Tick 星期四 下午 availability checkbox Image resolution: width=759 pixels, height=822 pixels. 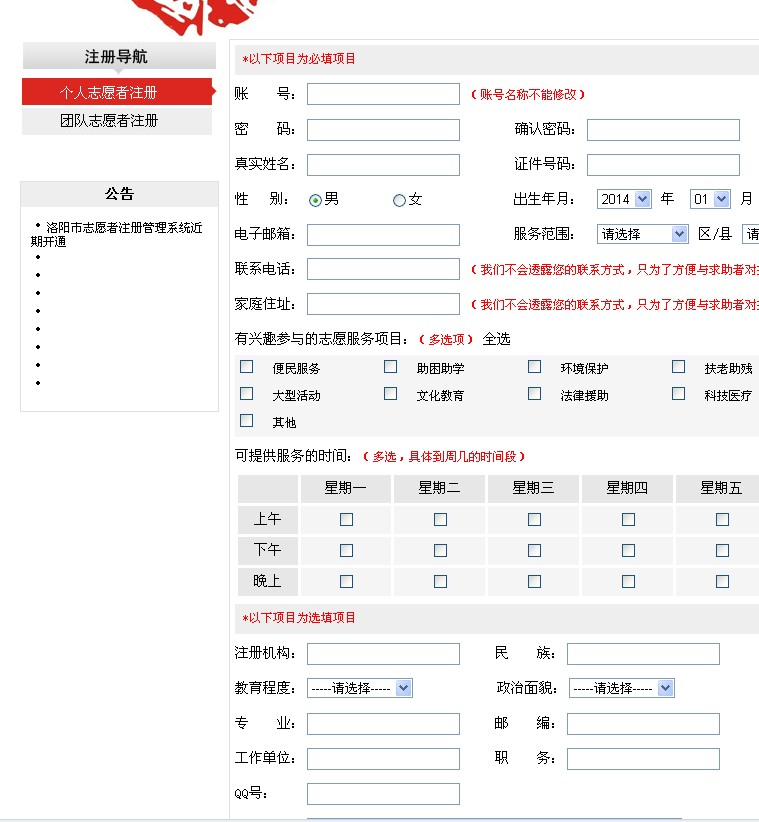[x=628, y=550]
